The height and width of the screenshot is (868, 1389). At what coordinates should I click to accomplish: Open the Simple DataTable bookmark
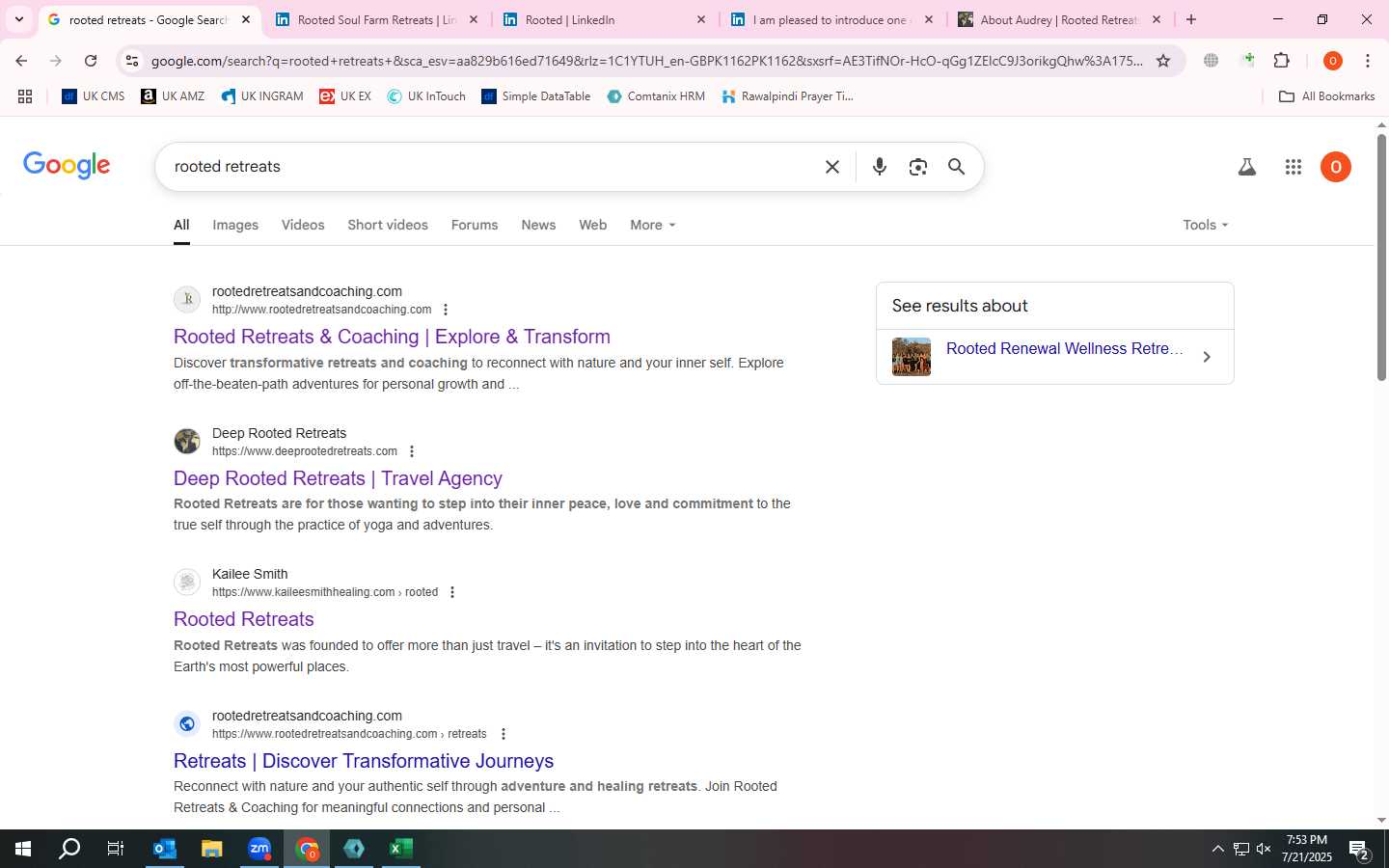(536, 96)
